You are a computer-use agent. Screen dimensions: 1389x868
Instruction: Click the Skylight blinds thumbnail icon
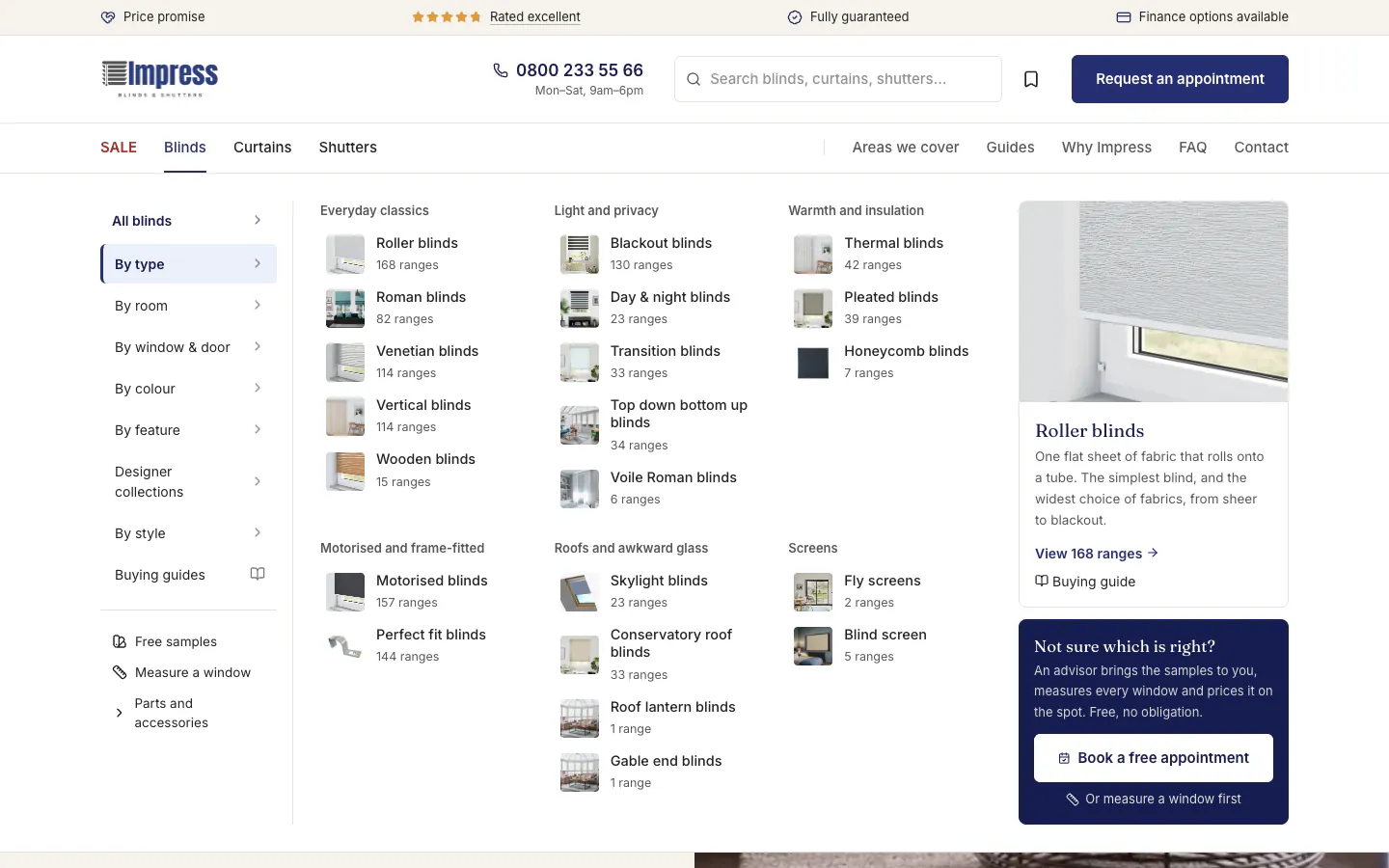click(x=580, y=592)
